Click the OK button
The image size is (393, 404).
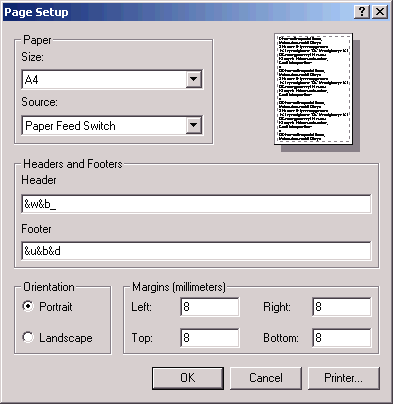point(188,378)
